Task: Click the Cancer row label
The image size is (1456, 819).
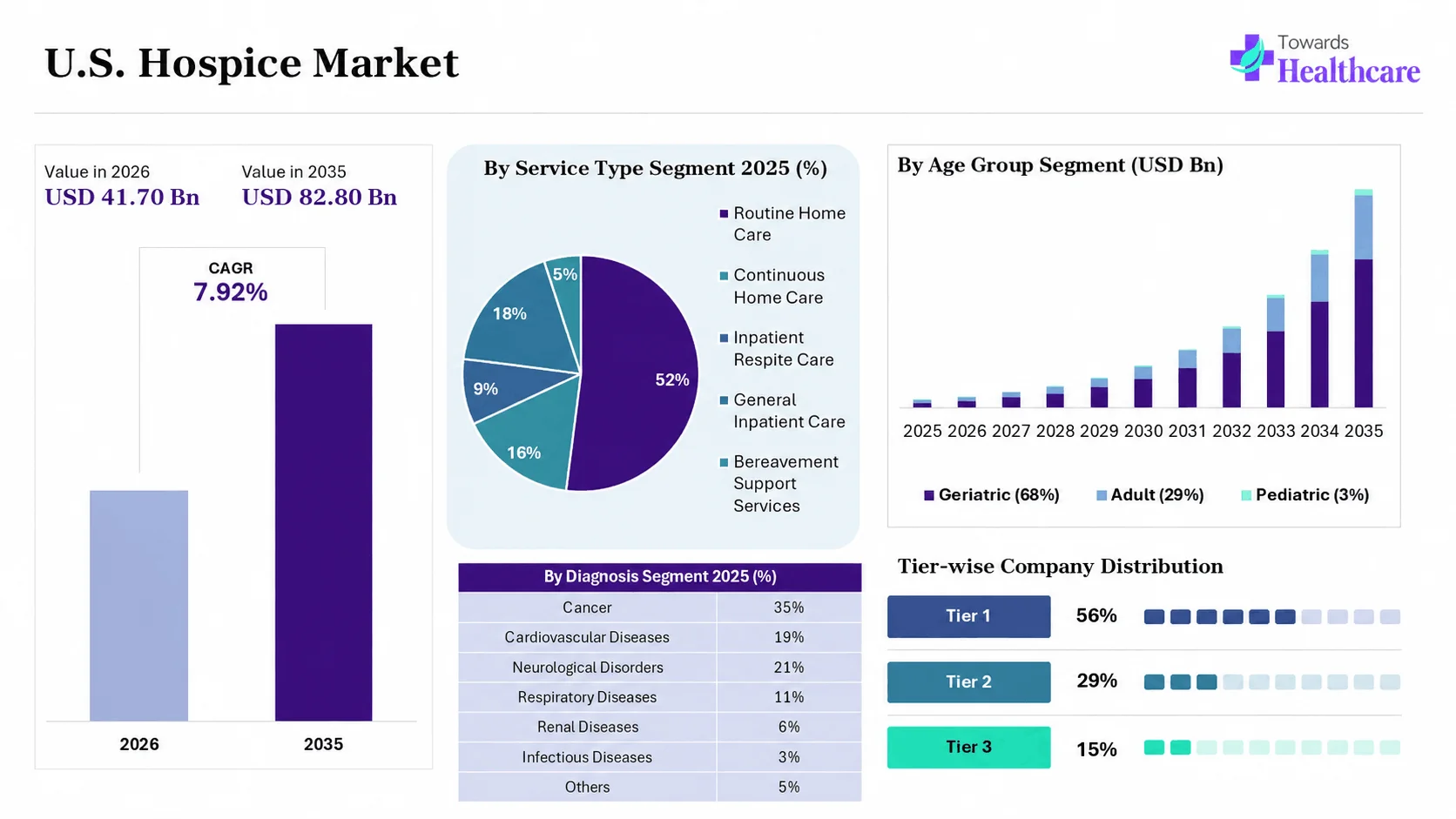Action: 587,608
